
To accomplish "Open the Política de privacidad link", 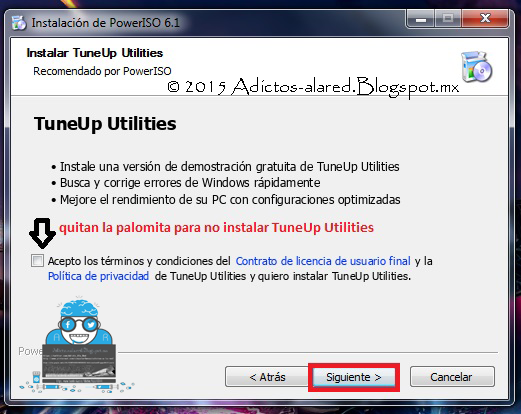I will click(x=98, y=276).
